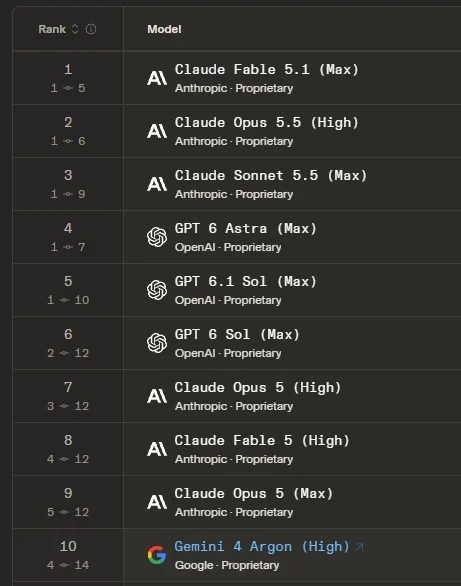Select the Claude Fable 5.1 (Max) model name
This screenshot has width=461, height=586.
tap(267, 70)
